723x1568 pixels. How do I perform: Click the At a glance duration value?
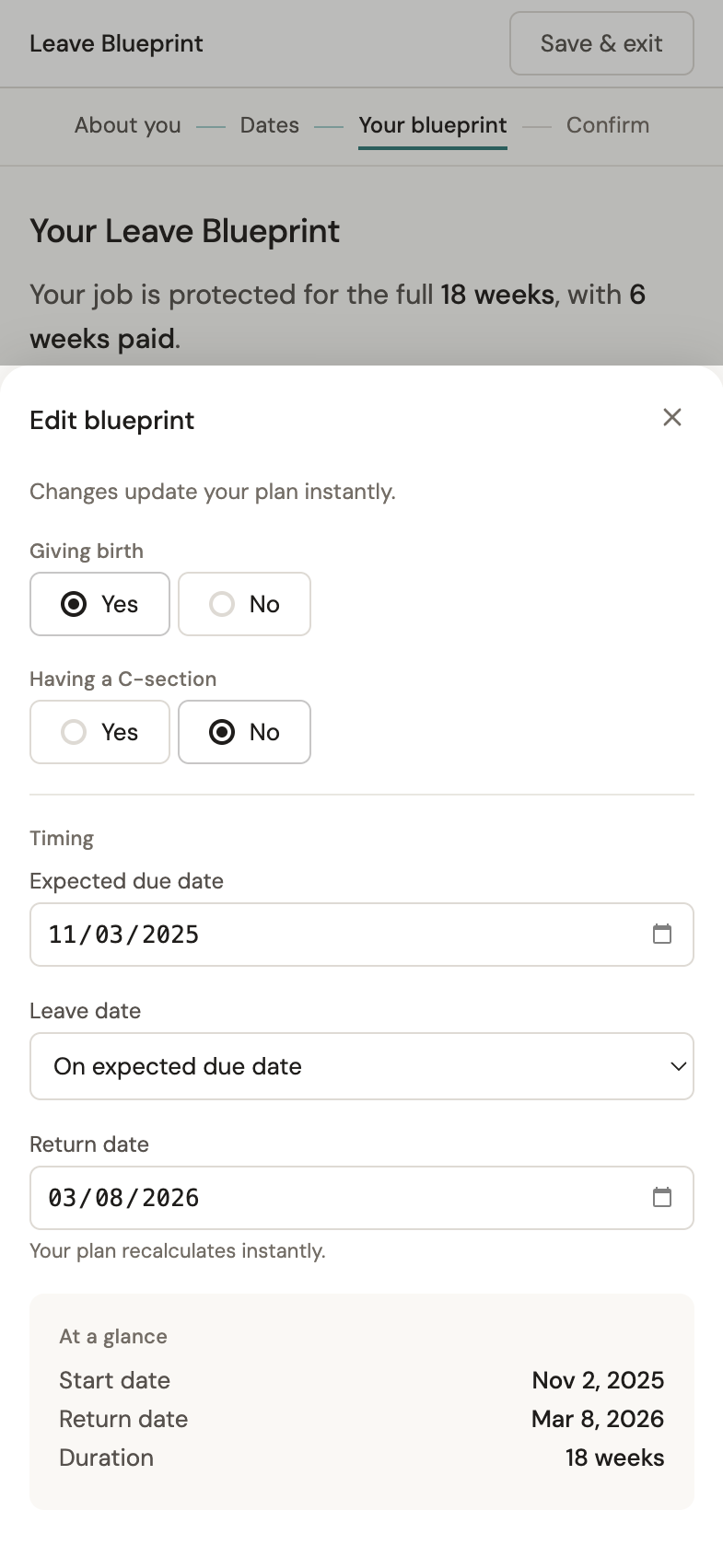614,1458
